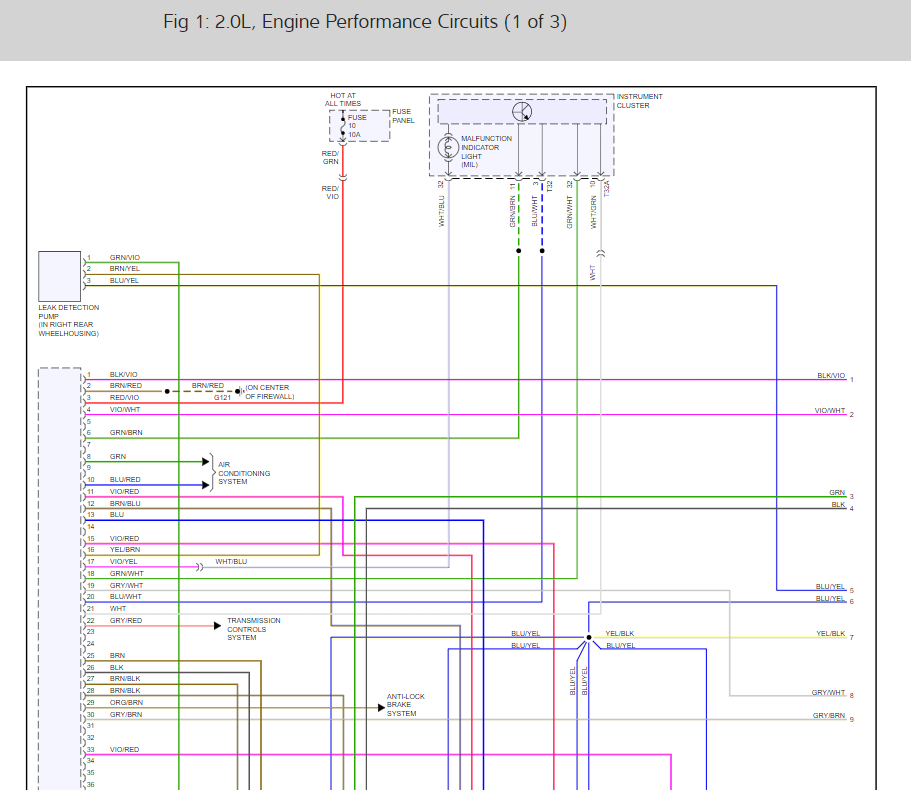Click the vertical WHT/GRN wire label
This screenshot has width=911, height=812.
[x=593, y=212]
